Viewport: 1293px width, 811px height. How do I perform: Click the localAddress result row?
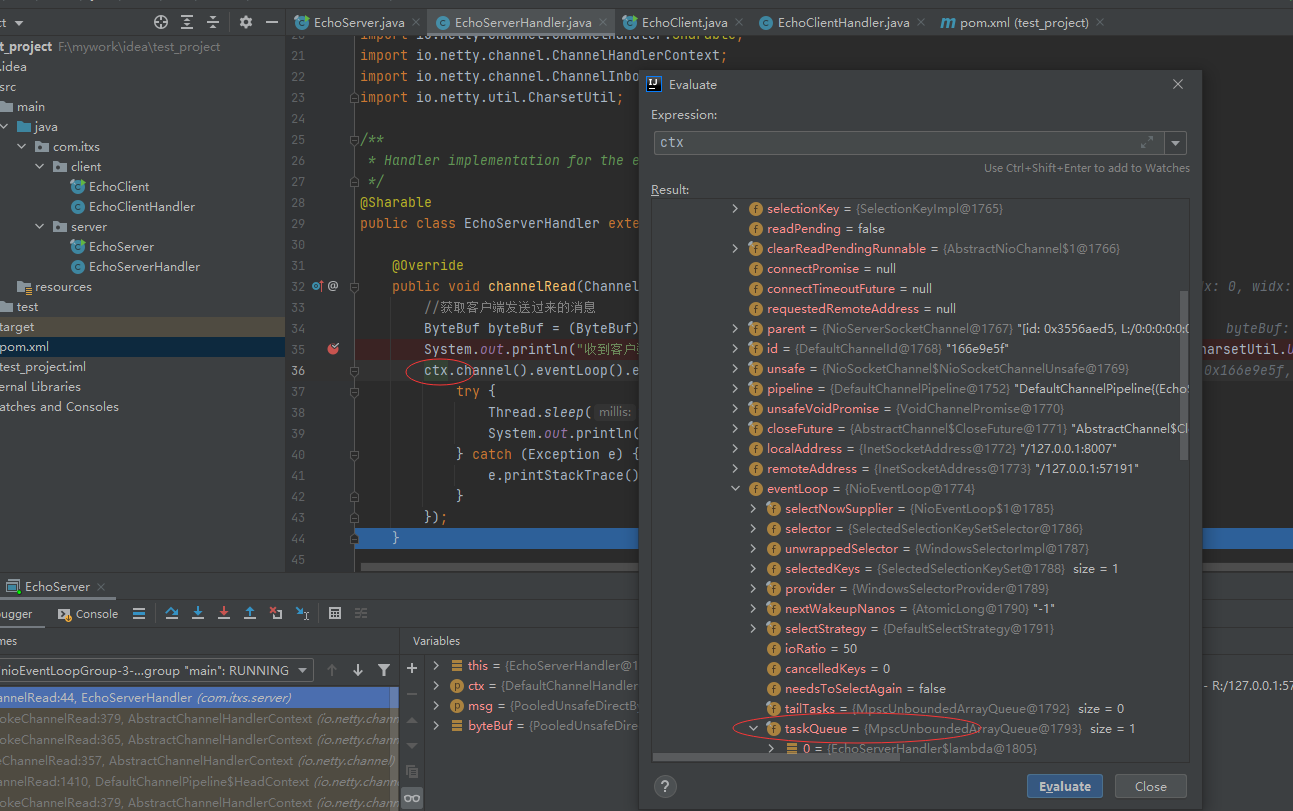pyautogui.click(x=934, y=449)
